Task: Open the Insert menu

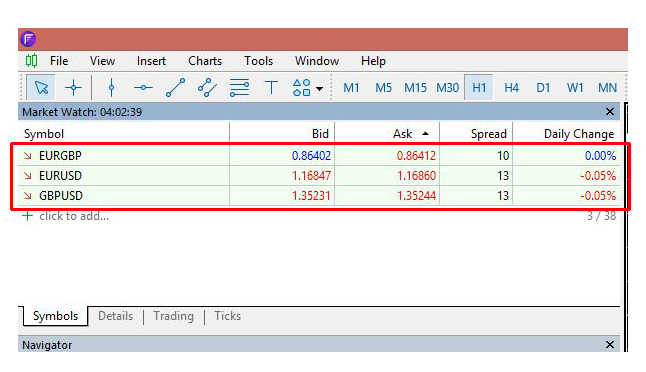Action: click(151, 61)
